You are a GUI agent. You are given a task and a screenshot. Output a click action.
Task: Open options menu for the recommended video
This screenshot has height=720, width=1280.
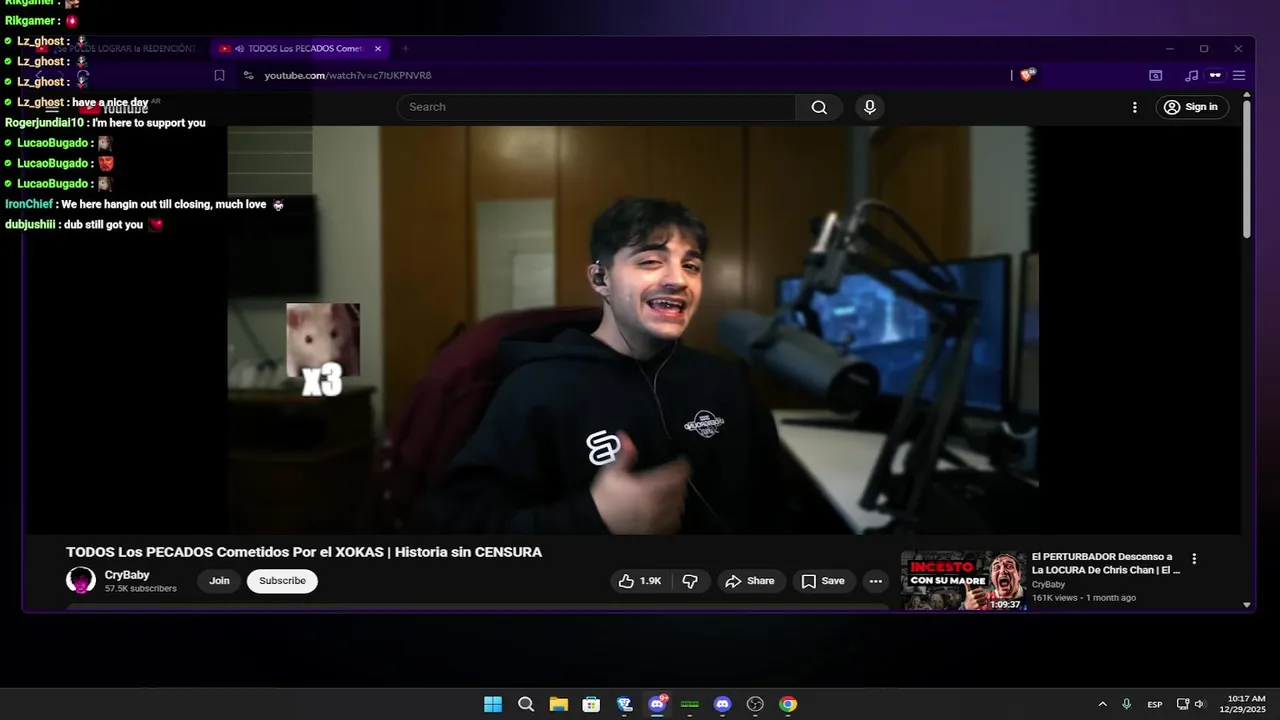1193,559
